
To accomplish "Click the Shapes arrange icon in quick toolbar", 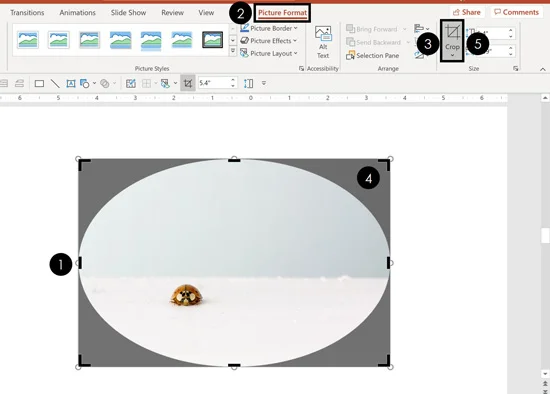I will click(85, 84).
